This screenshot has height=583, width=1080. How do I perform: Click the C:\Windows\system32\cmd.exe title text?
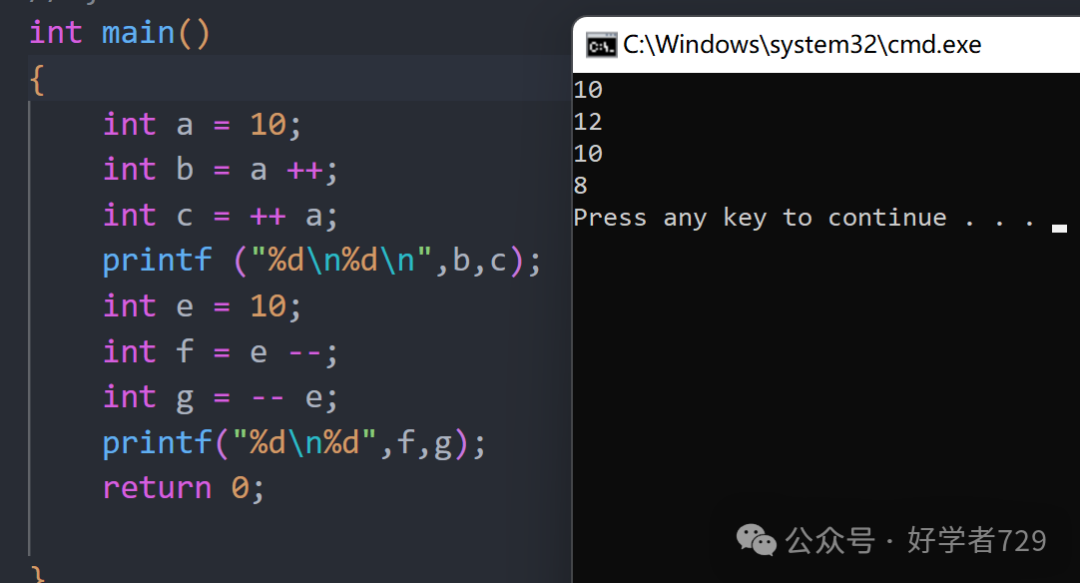coord(802,45)
